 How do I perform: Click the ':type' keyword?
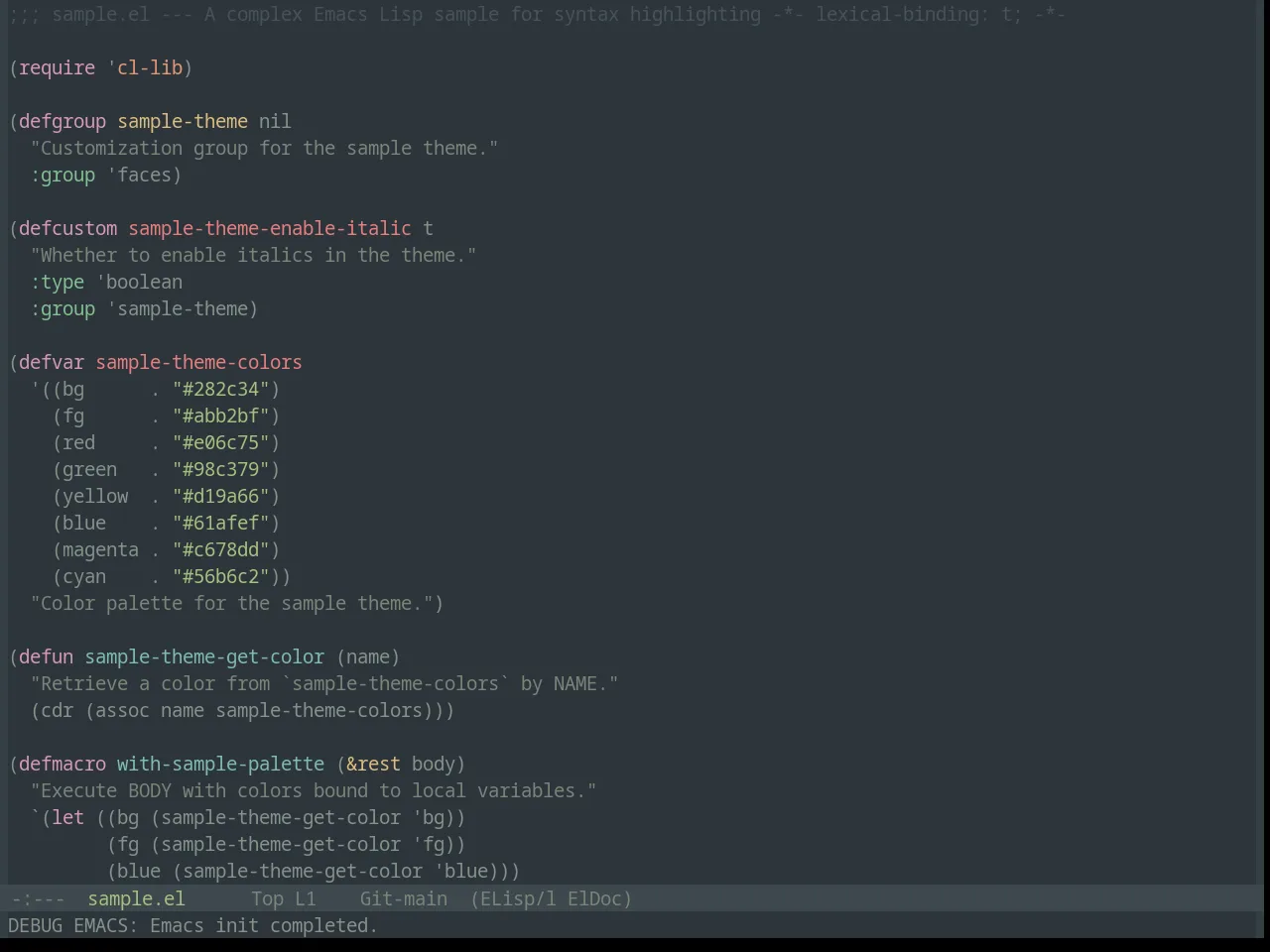(57, 282)
